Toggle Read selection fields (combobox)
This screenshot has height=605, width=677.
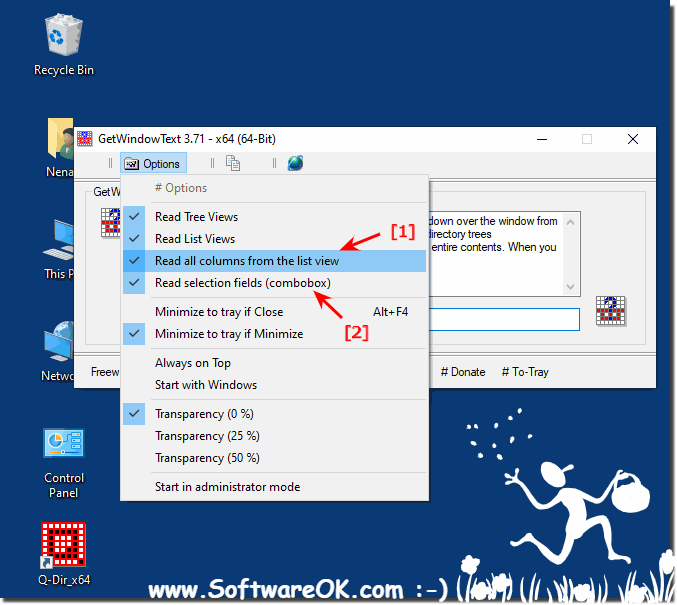point(275,283)
